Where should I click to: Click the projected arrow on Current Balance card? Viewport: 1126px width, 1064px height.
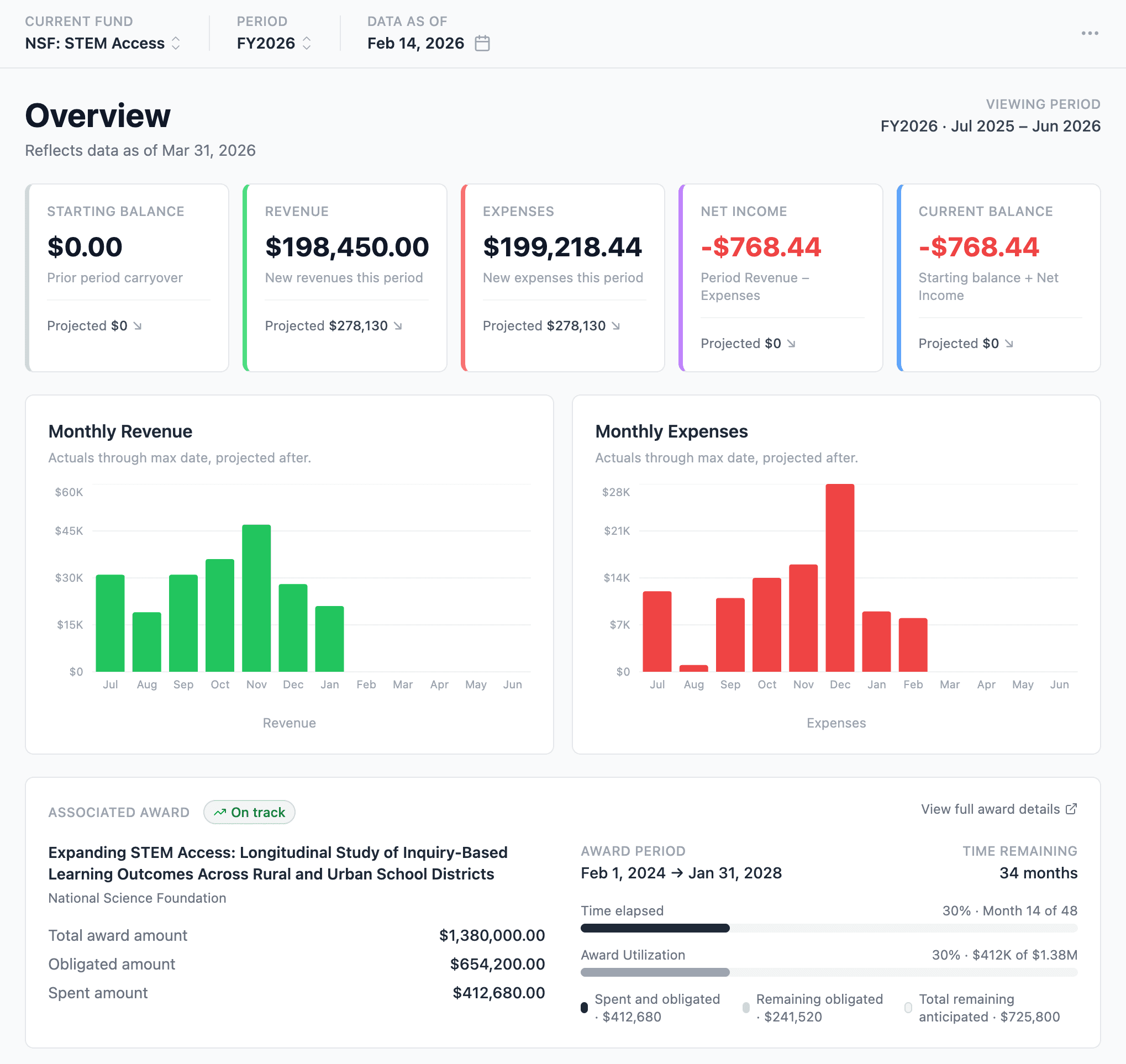tap(1011, 344)
